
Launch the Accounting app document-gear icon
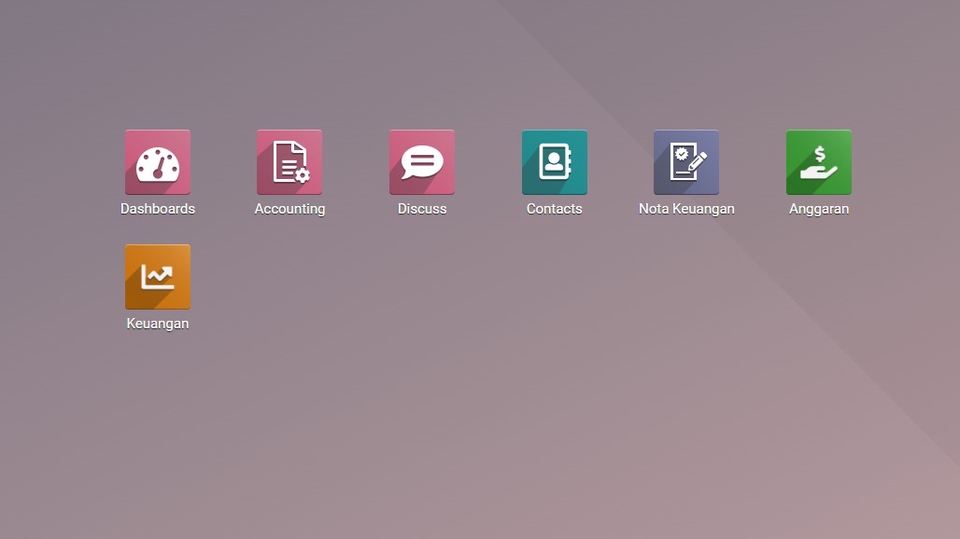point(290,162)
